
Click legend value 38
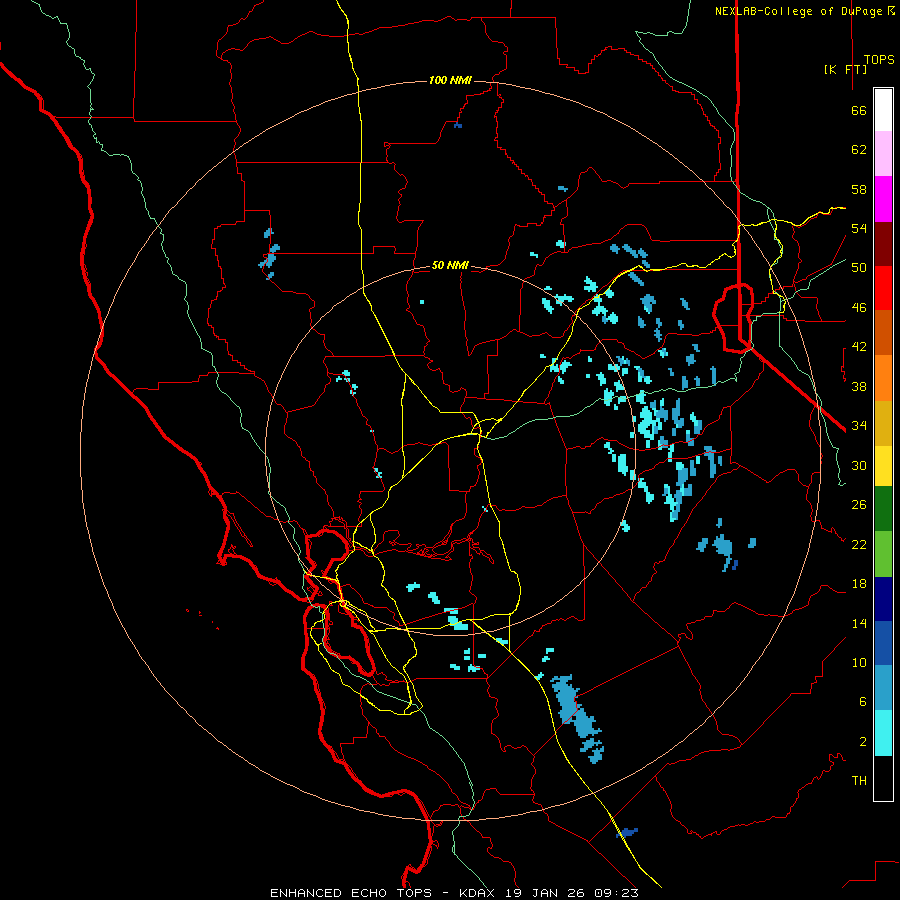click(x=859, y=386)
